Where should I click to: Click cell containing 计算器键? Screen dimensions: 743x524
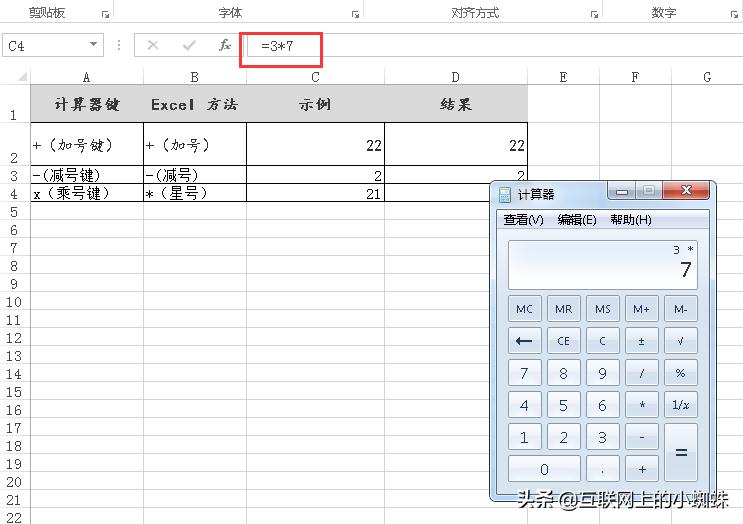click(87, 104)
